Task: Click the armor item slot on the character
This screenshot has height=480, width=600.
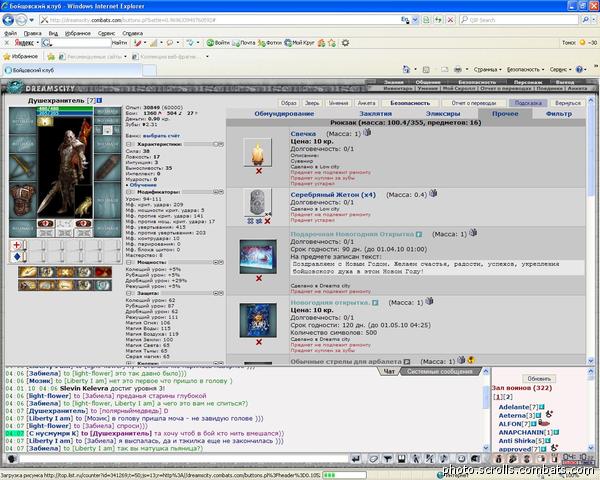Action: pyautogui.click(x=23, y=199)
